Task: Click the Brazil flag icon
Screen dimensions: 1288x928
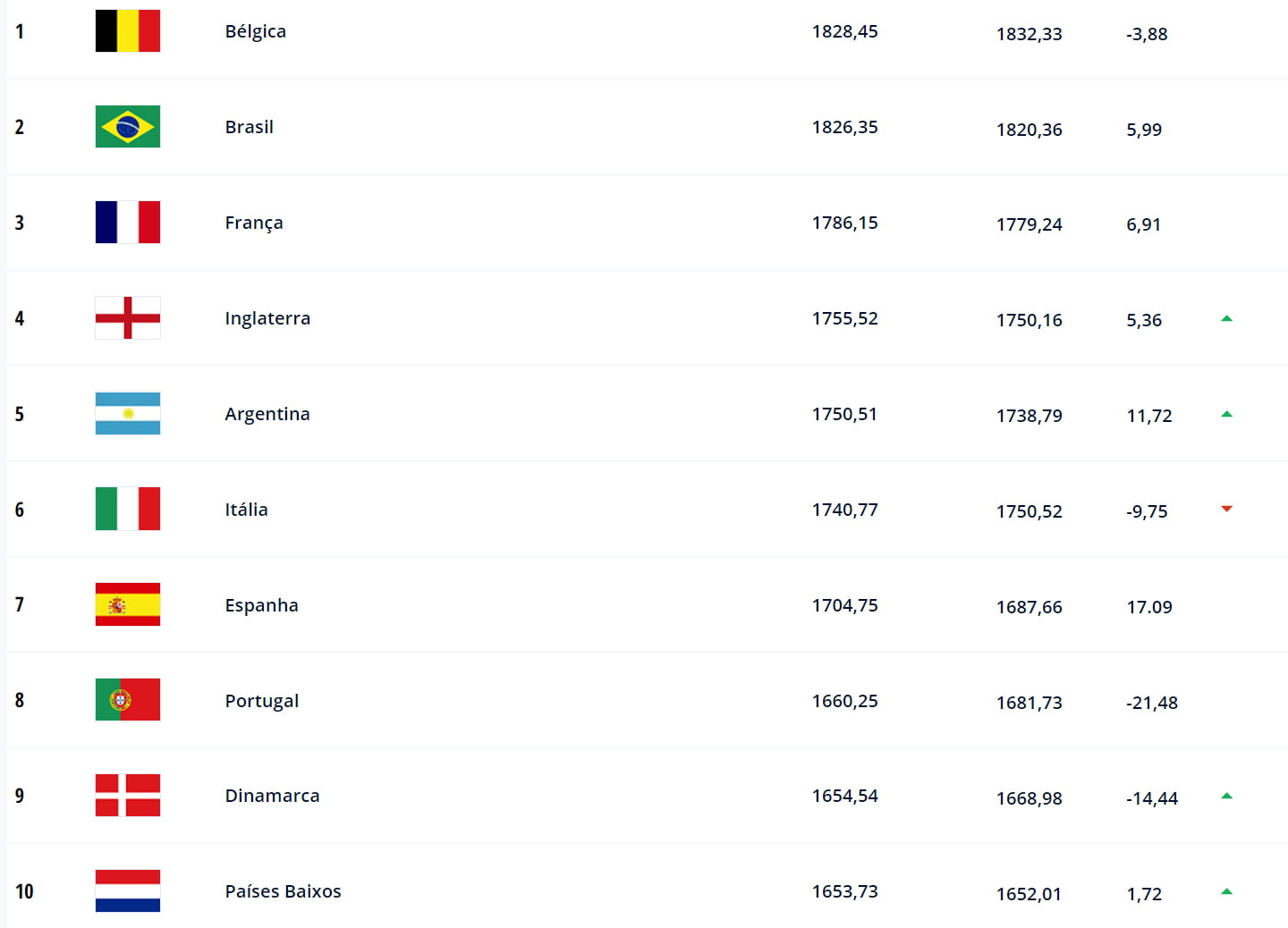Action: coord(128,127)
